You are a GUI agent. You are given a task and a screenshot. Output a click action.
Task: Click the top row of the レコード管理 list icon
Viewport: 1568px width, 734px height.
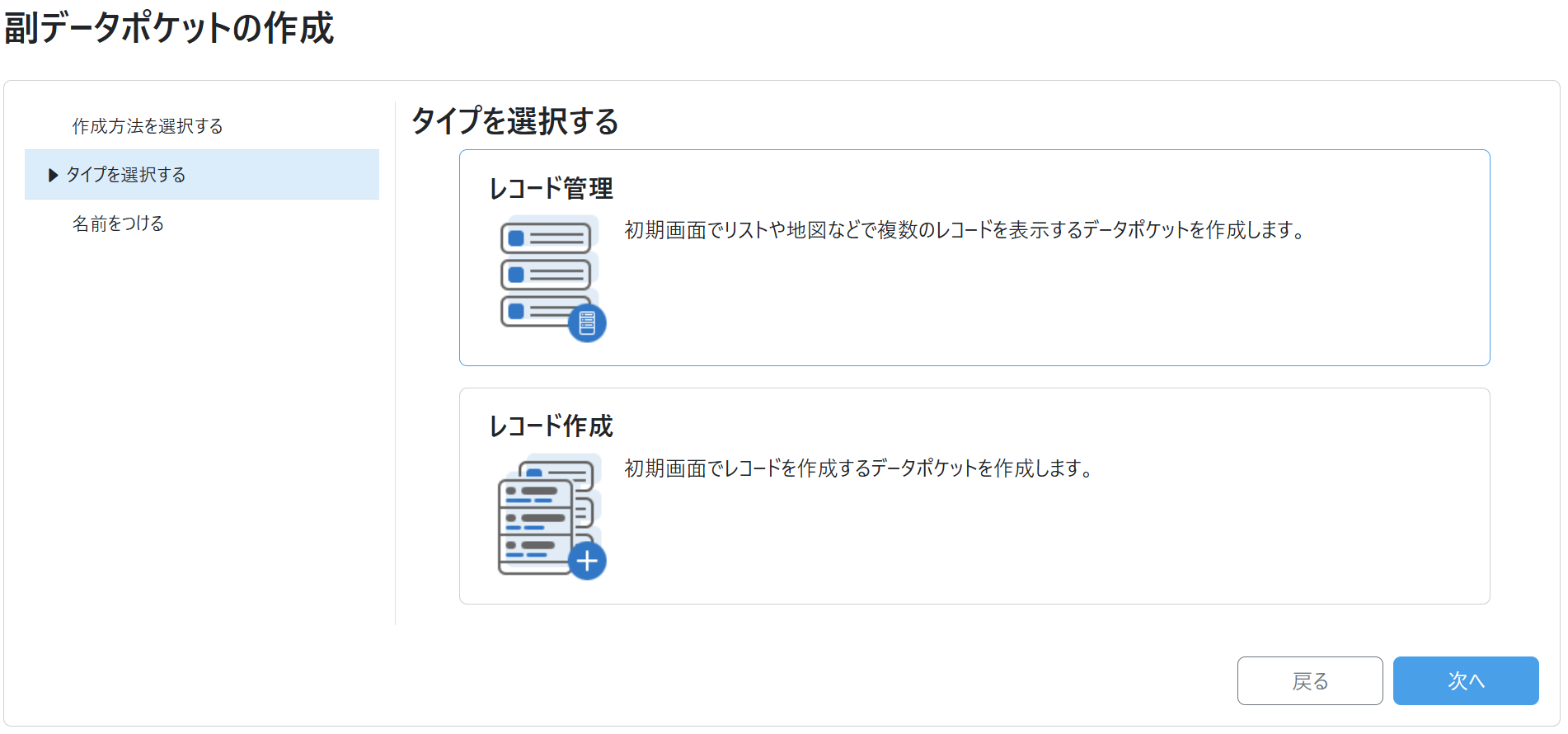tap(546, 238)
